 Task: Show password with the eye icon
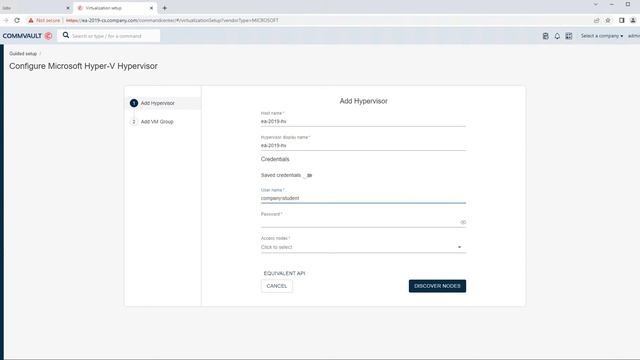click(x=462, y=222)
